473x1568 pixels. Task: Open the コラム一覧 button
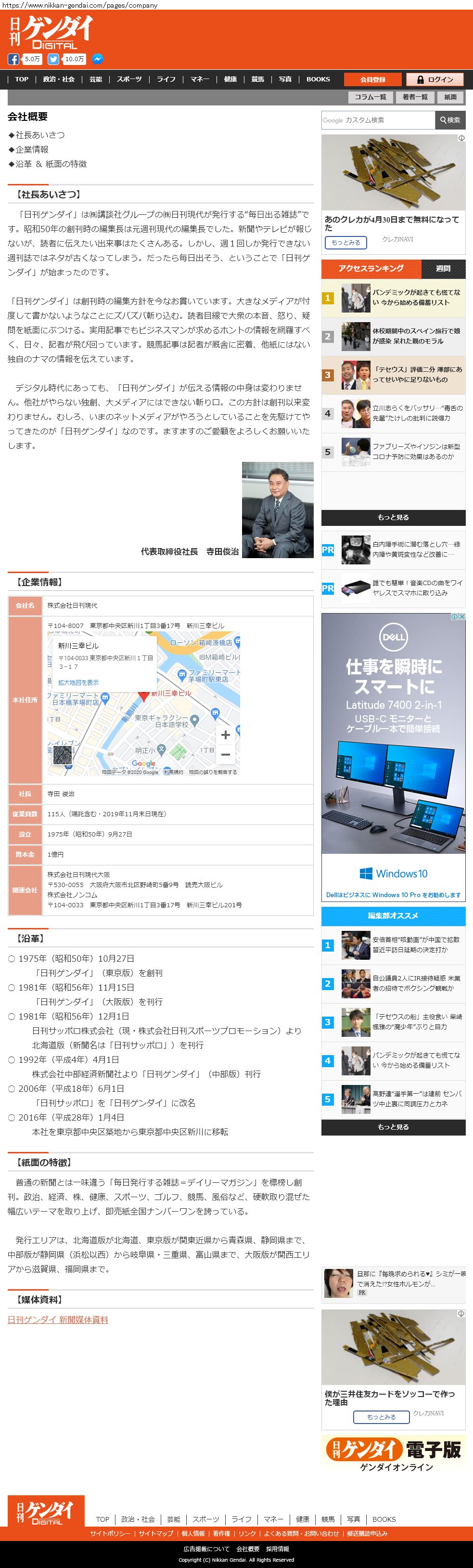pos(370,97)
